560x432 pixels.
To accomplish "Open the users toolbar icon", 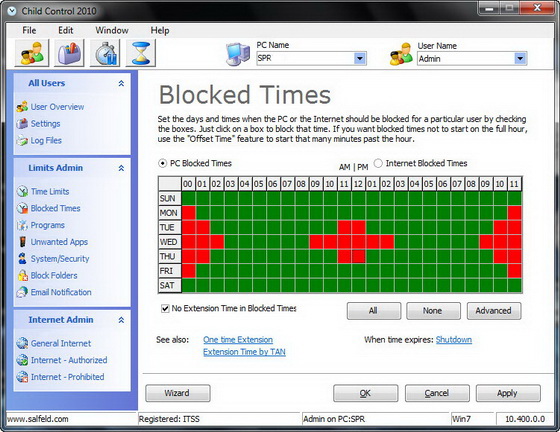I will (x=32, y=53).
